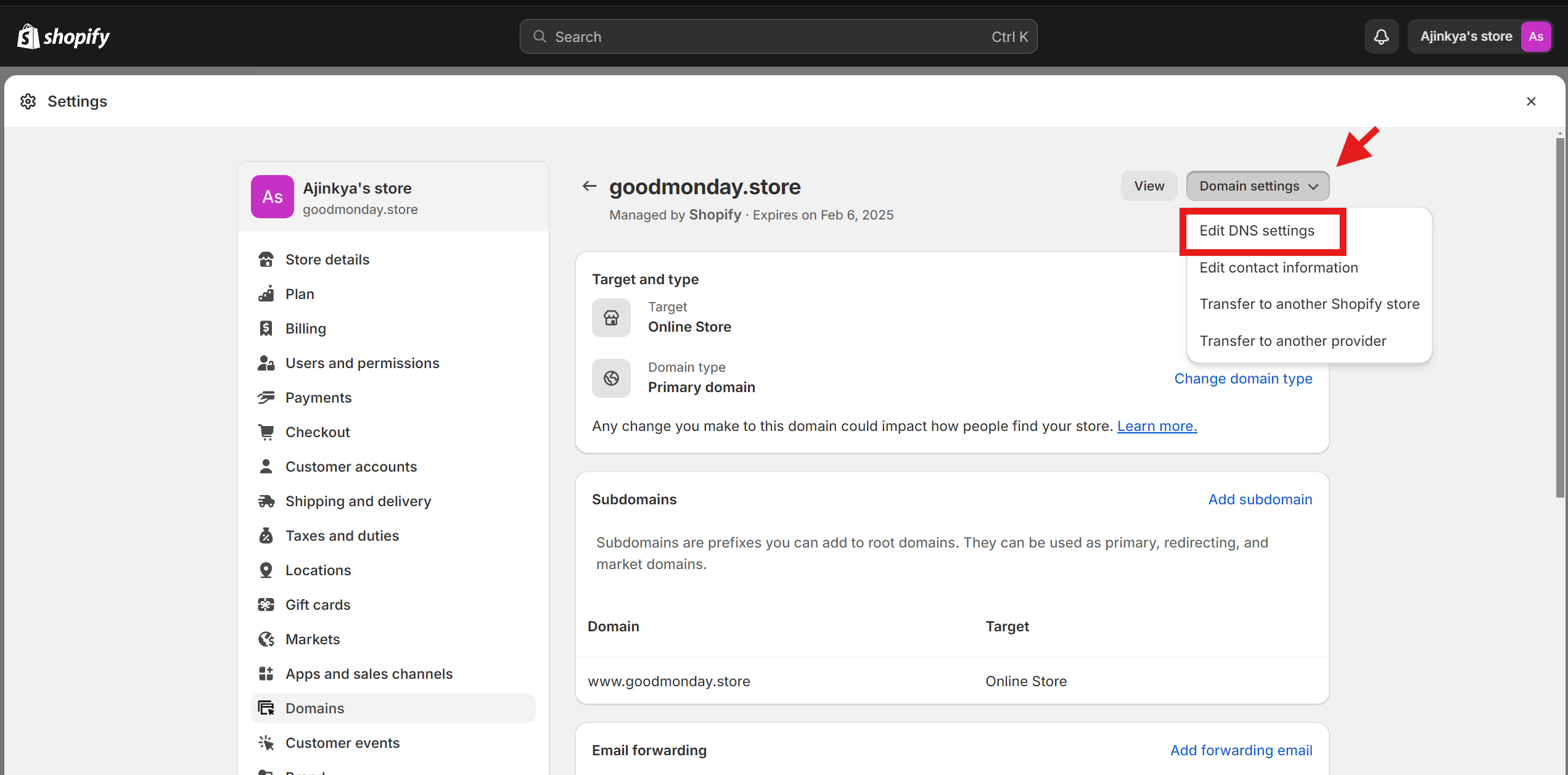Click Add subdomain
The image size is (1568, 775).
[x=1260, y=499]
